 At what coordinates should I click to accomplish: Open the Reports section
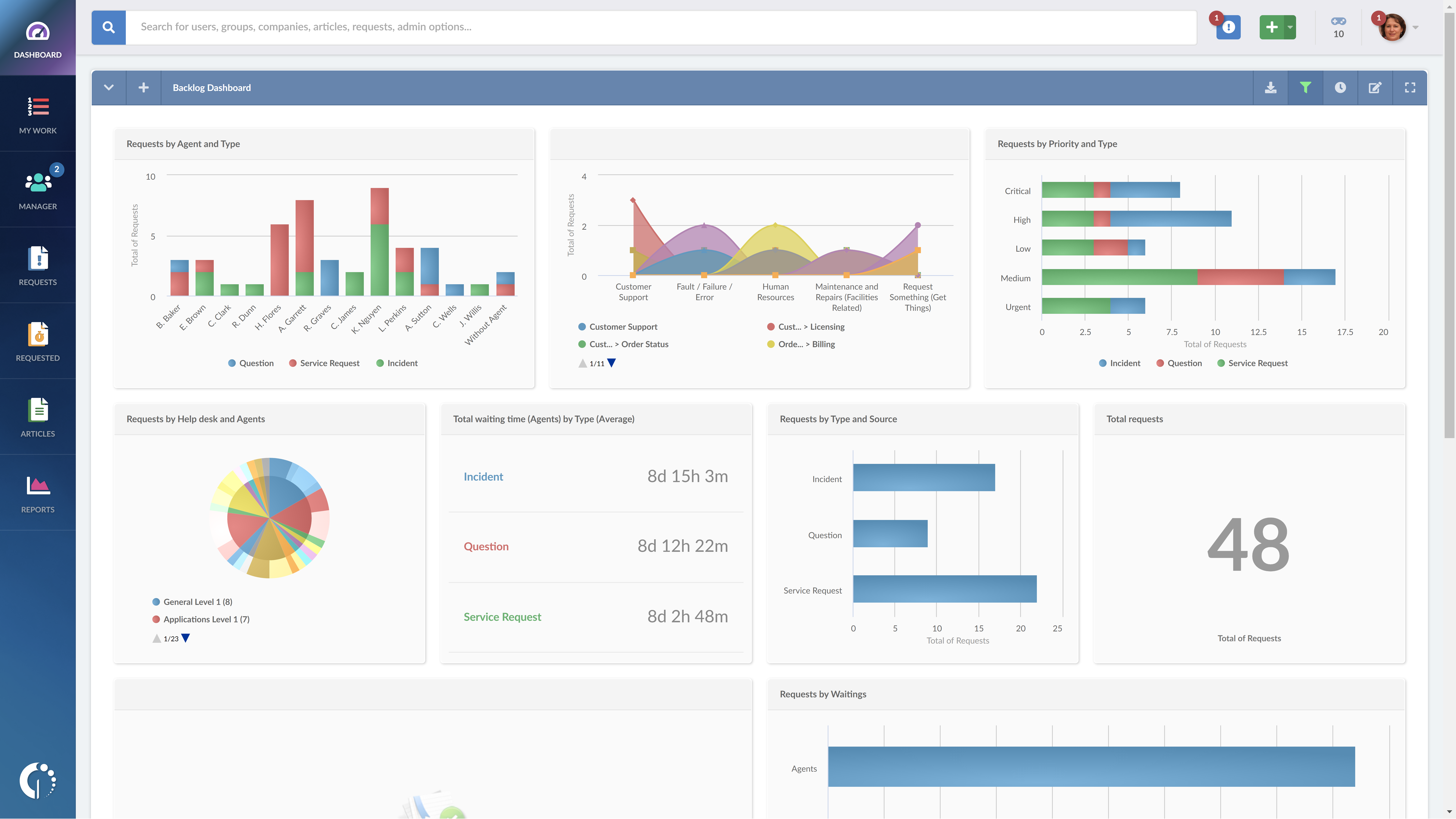point(38,492)
